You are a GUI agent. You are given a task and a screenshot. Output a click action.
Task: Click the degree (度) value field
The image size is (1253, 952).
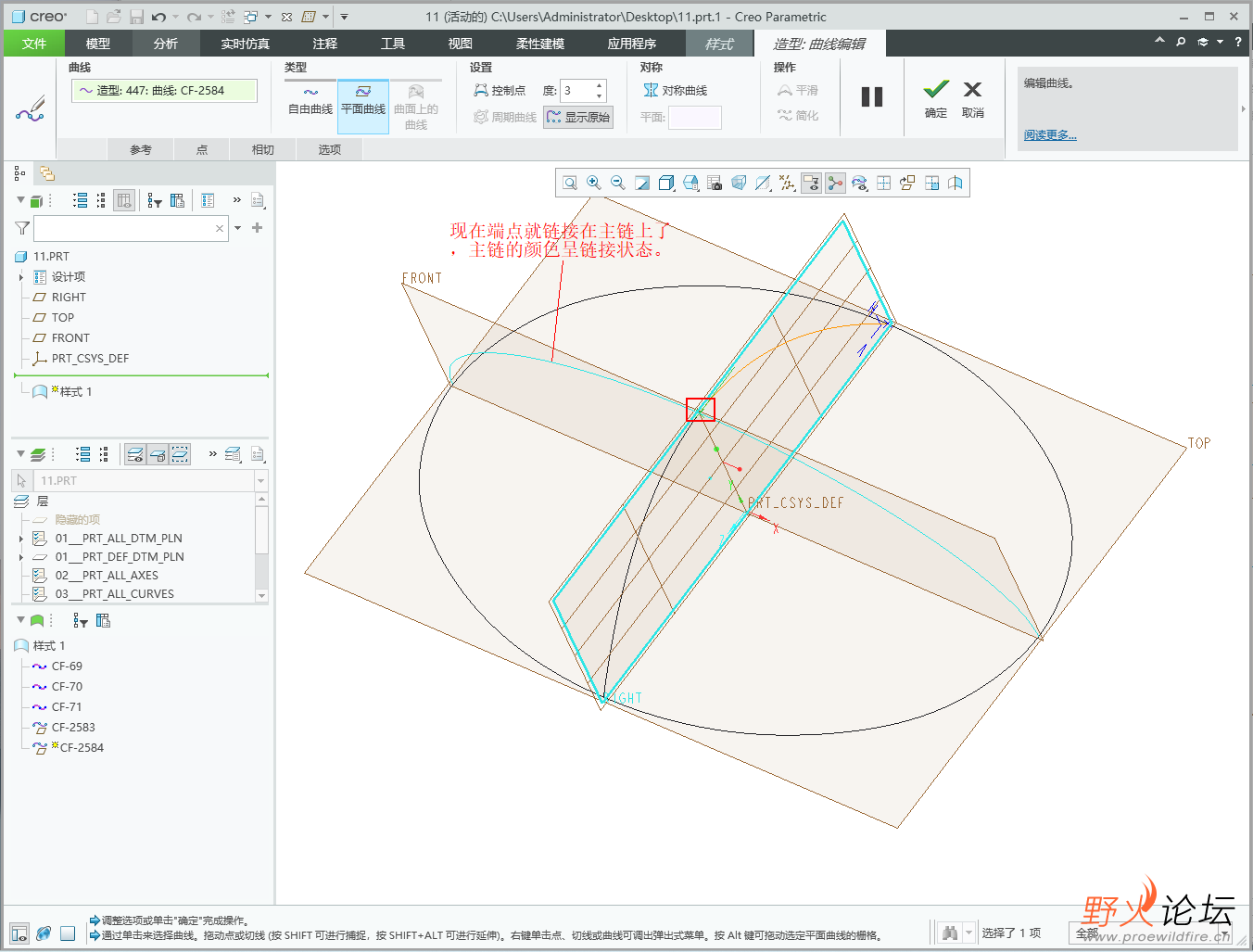coord(577,91)
